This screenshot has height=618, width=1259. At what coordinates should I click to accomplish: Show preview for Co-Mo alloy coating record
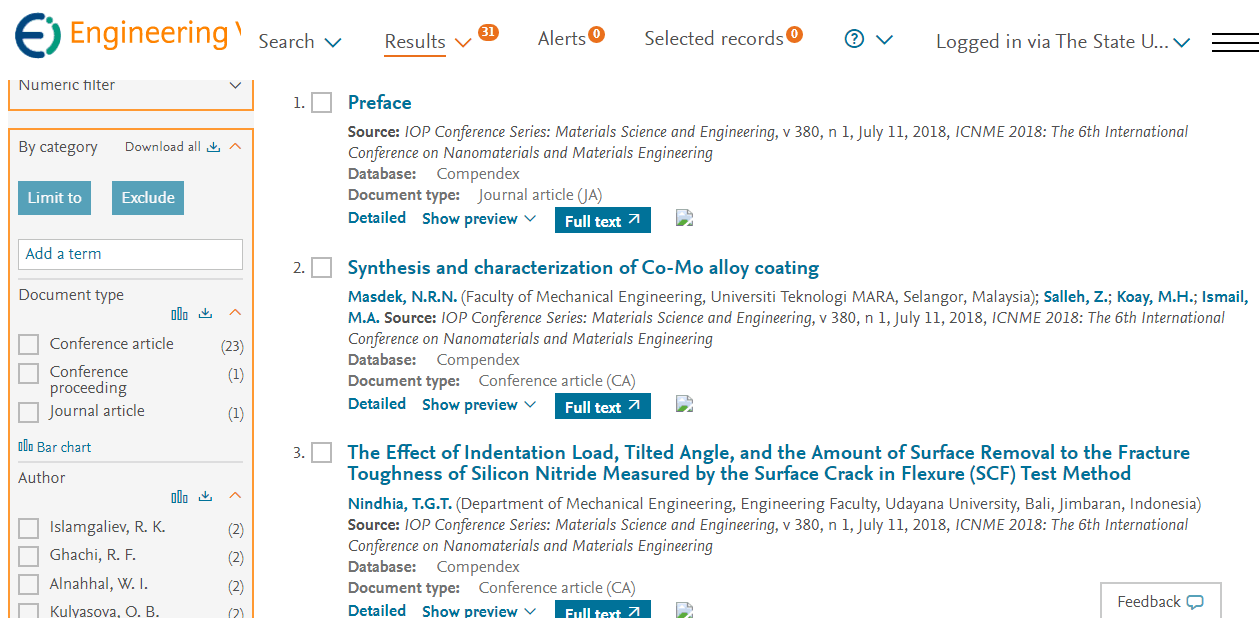point(479,404)
